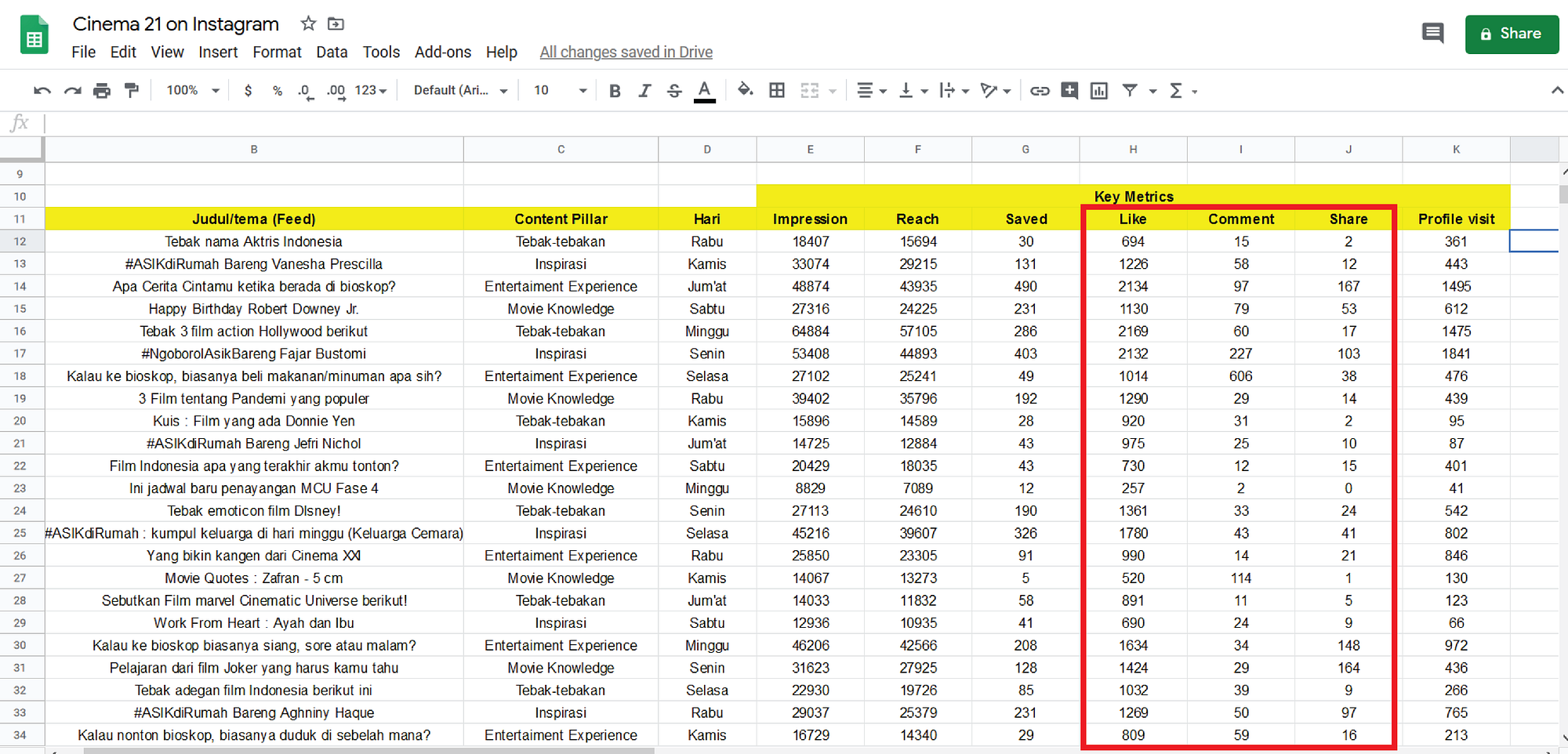Open horizontal align dropdown

[871, 91]
